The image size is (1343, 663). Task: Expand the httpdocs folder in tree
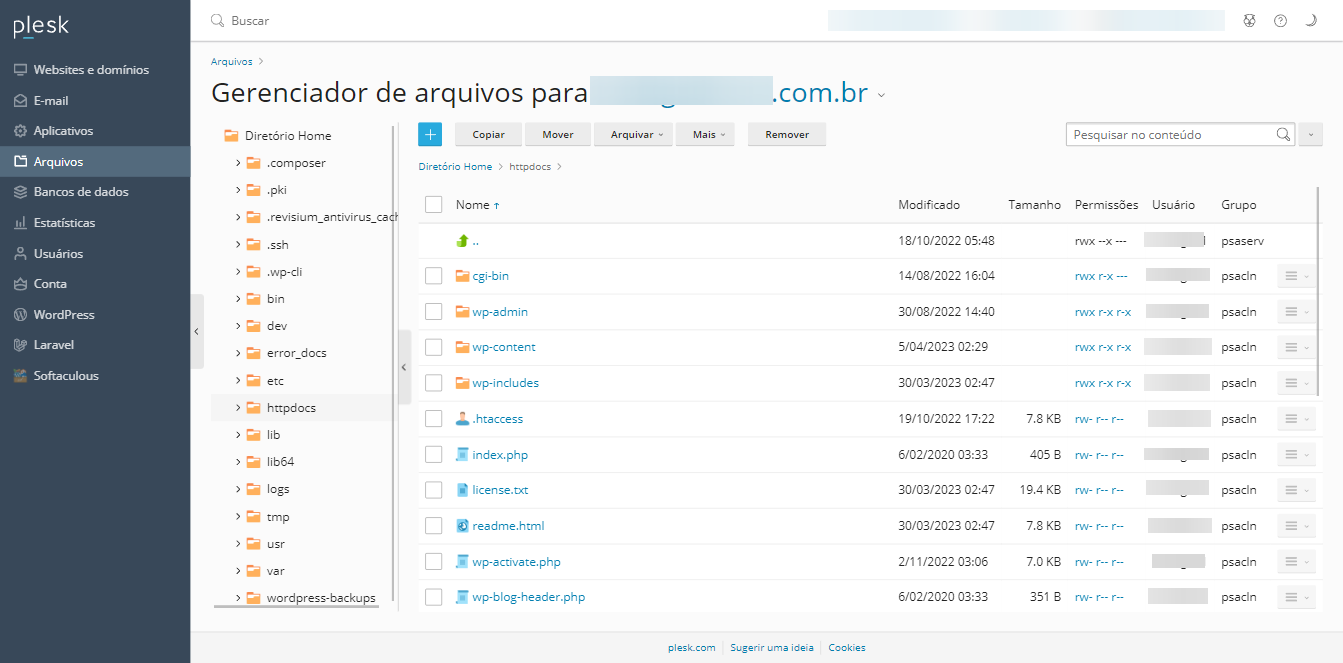click(x=238, y=408)
